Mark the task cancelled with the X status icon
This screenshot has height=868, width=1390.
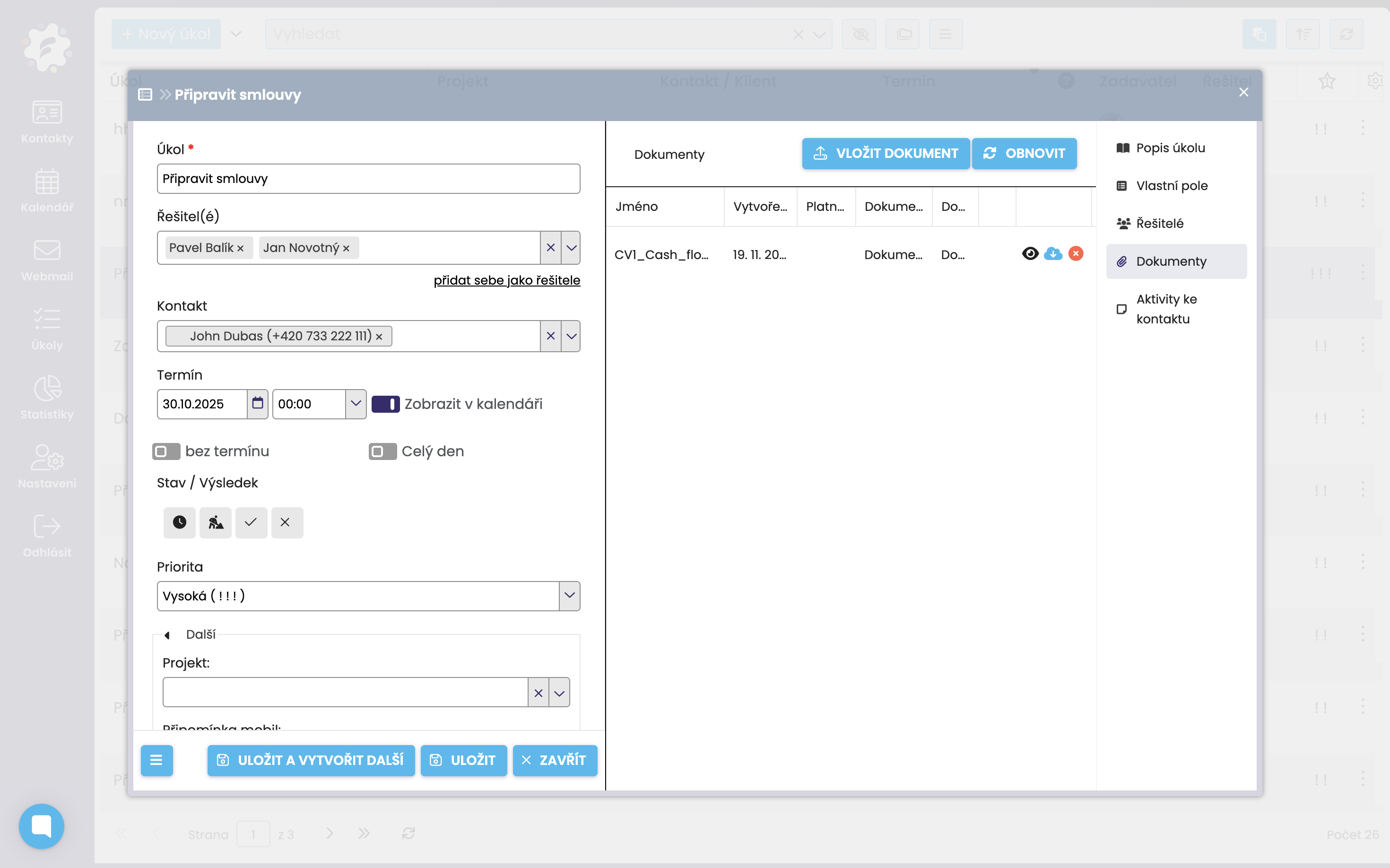[287, 522]
